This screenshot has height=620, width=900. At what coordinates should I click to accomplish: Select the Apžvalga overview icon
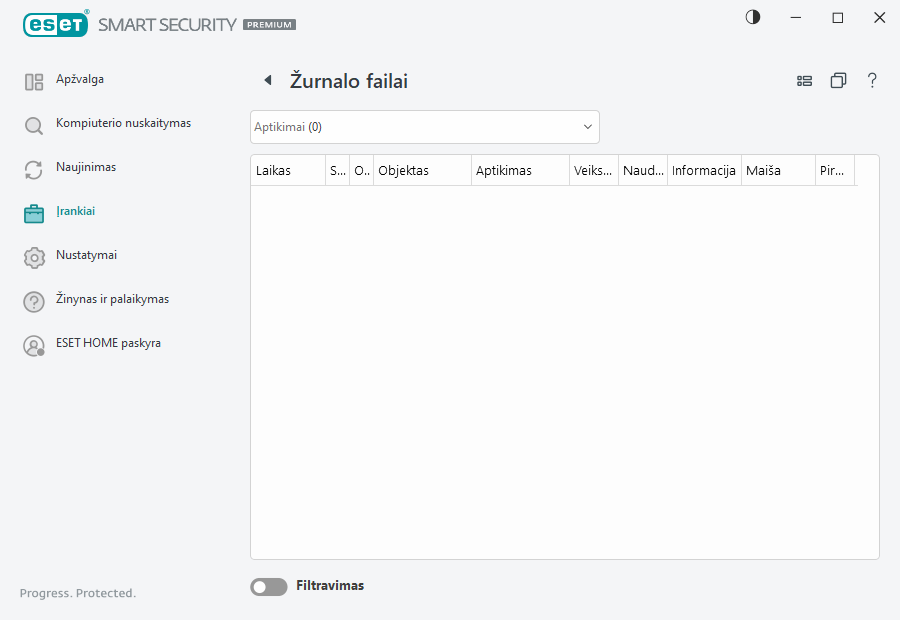pyautogui.click(x=33, y=79)
